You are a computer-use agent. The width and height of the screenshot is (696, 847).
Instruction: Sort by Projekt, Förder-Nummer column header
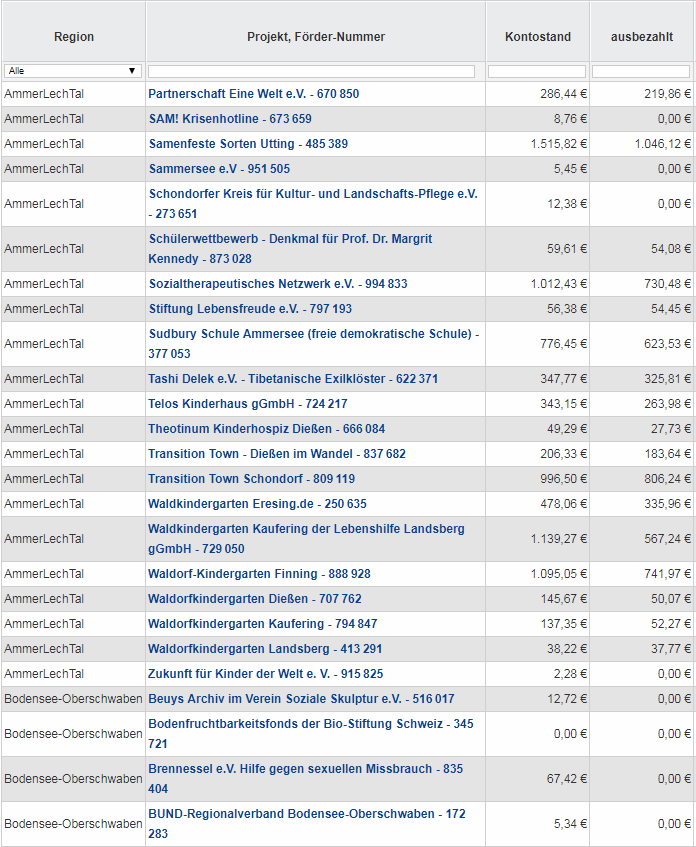point(316,37)
